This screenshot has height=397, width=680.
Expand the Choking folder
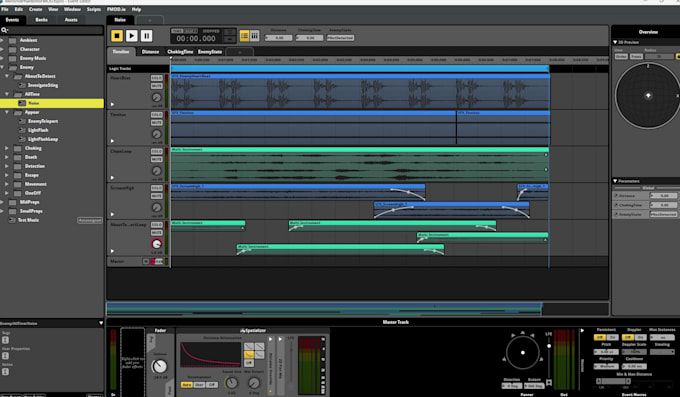point(7,148)
